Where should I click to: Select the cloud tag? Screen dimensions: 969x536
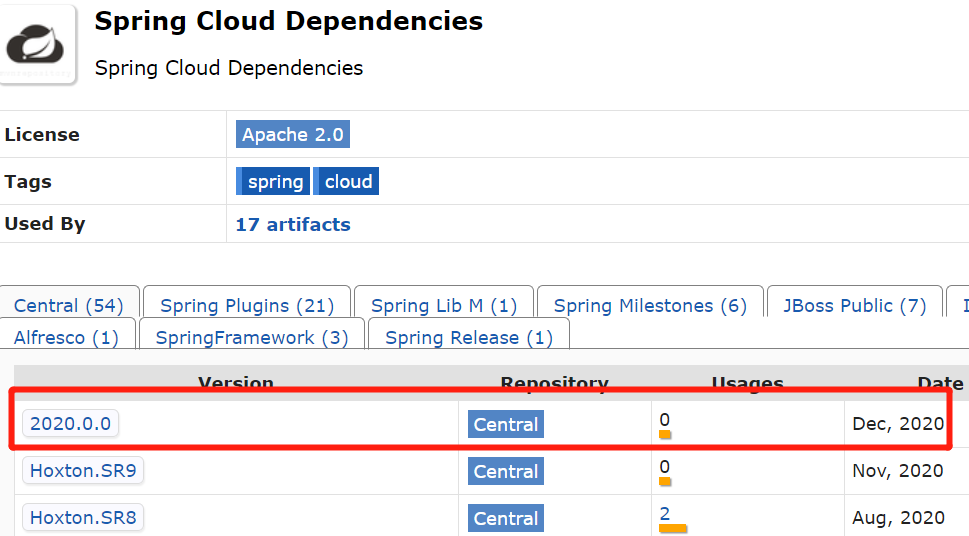click(x=348, y=181)
